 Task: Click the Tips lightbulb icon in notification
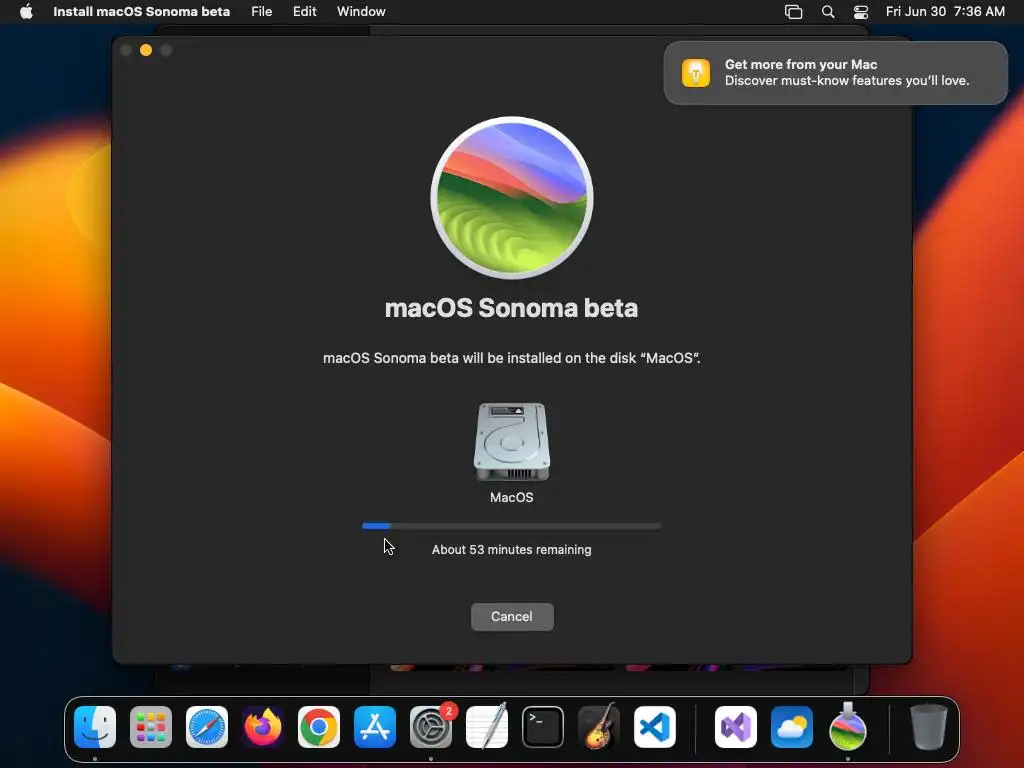696,72
